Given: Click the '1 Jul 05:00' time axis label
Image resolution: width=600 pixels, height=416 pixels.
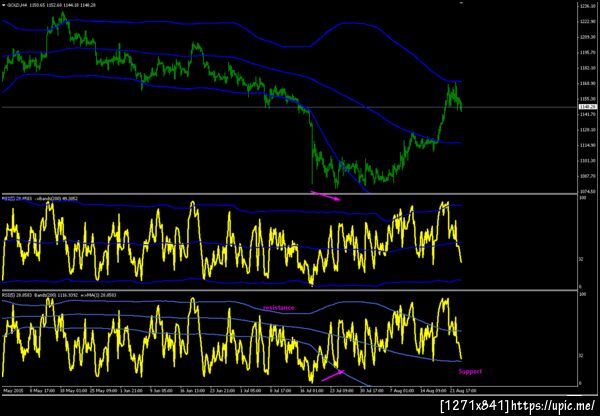Looking at the screenshot, I should [x=250, y=391].
